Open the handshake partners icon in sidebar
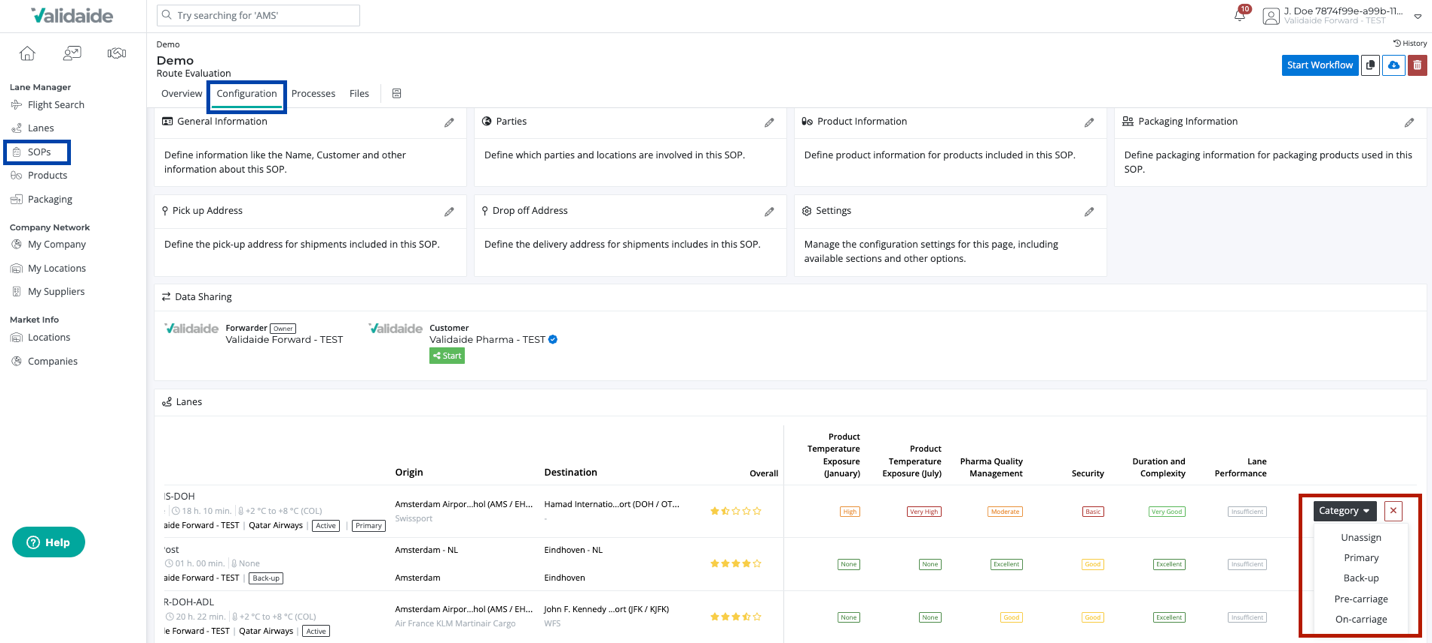This screenshot has height=643, width=1432. pos(117,53)
